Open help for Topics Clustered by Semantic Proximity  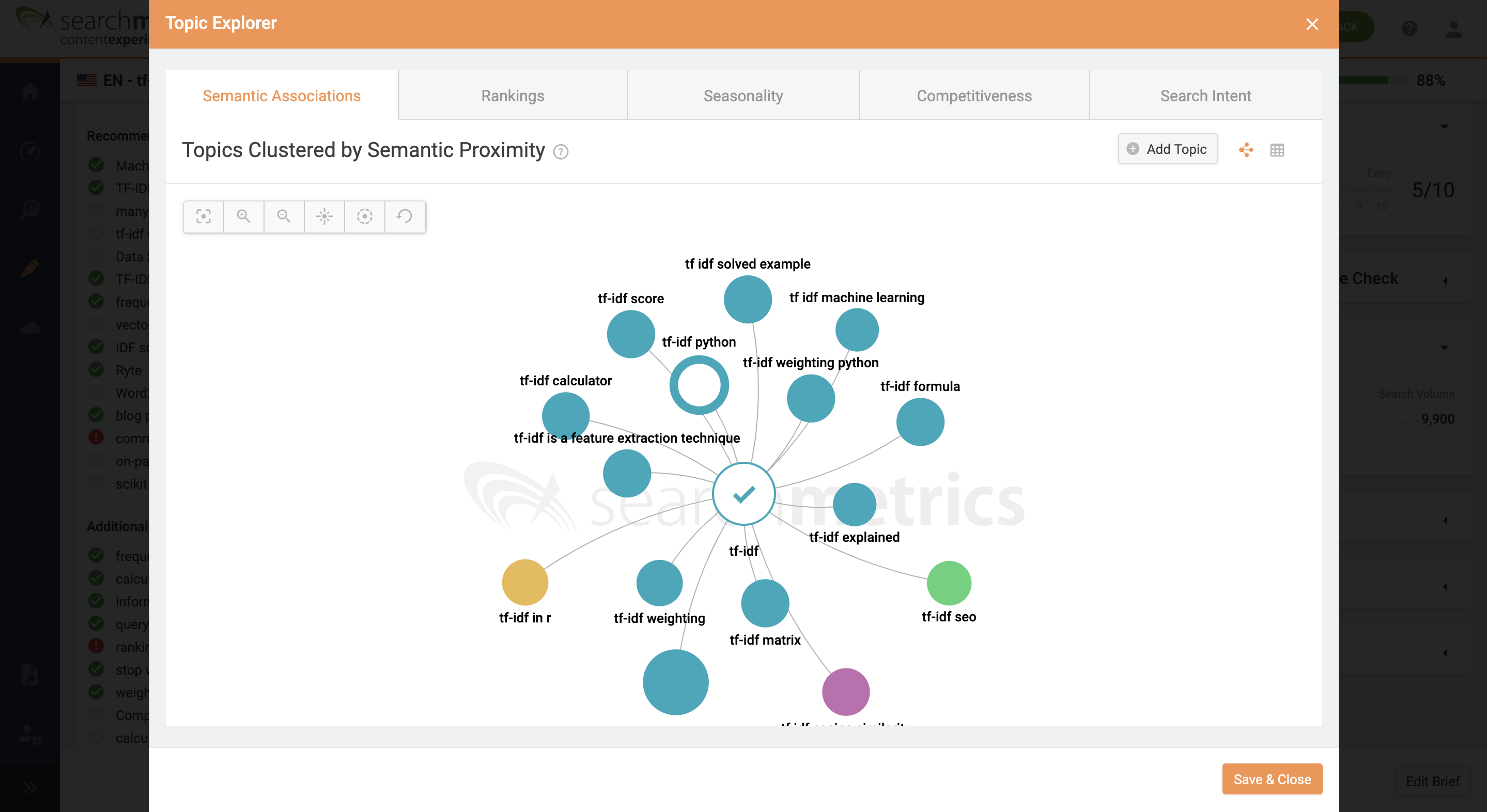click(x=561, y=152)
